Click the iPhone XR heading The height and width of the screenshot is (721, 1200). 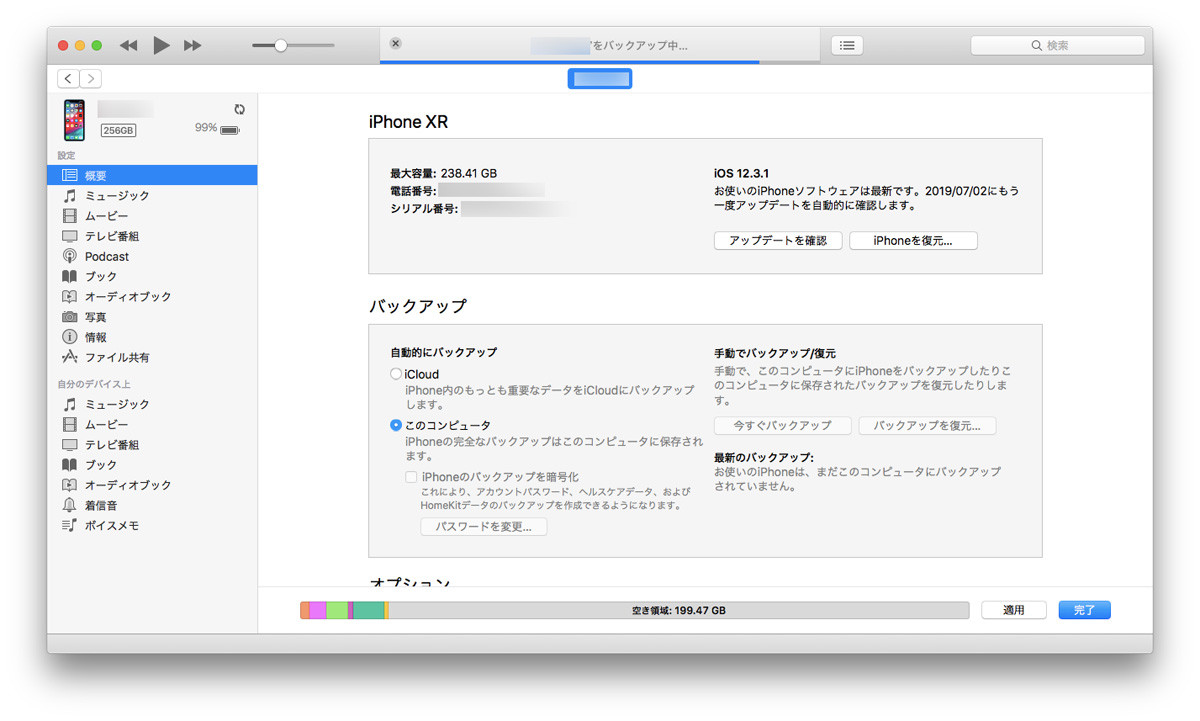pos(408,122)
